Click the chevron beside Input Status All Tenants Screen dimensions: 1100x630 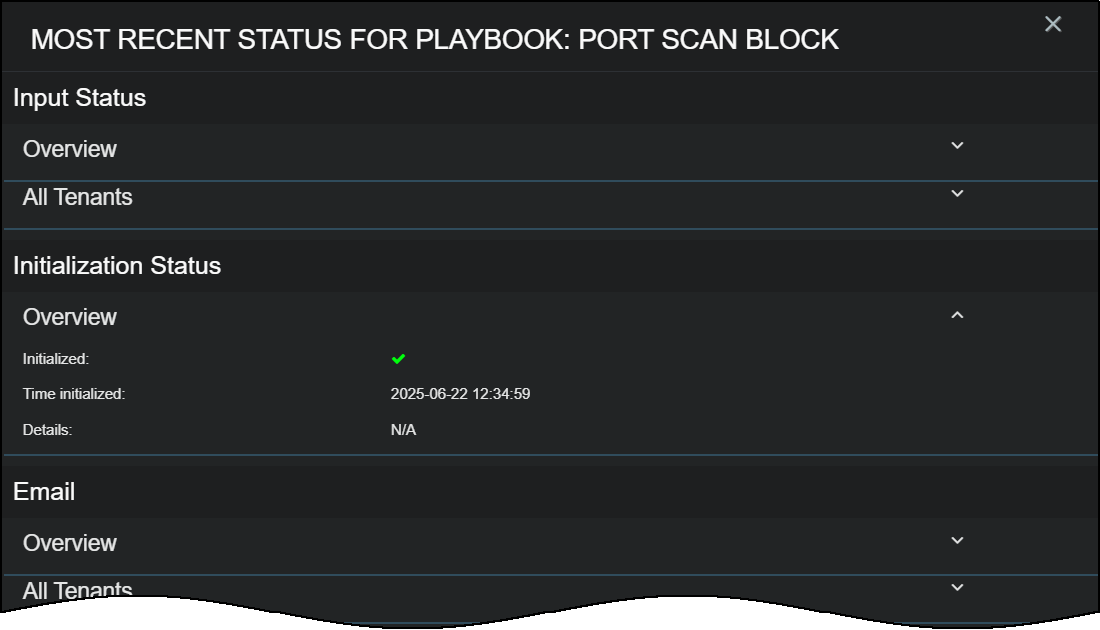tap(957, 194)
